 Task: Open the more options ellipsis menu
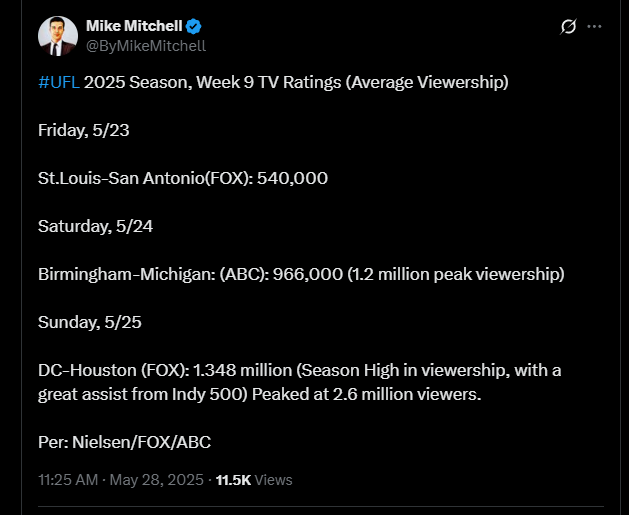tap(595, 26)
